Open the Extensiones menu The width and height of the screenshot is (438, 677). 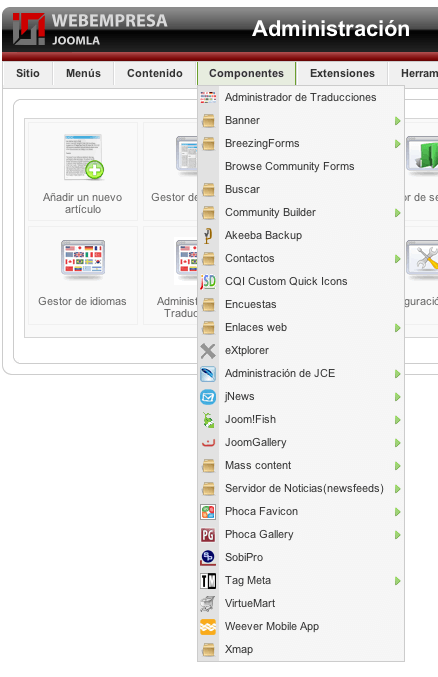[342, 73]
